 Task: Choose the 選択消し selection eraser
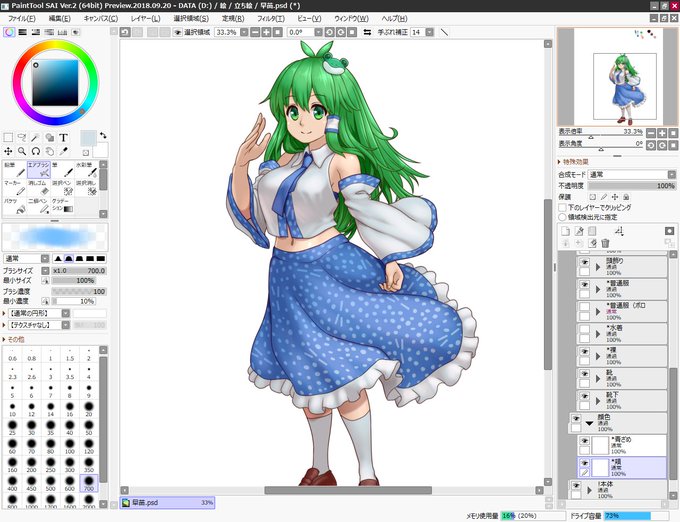(86, 188)
